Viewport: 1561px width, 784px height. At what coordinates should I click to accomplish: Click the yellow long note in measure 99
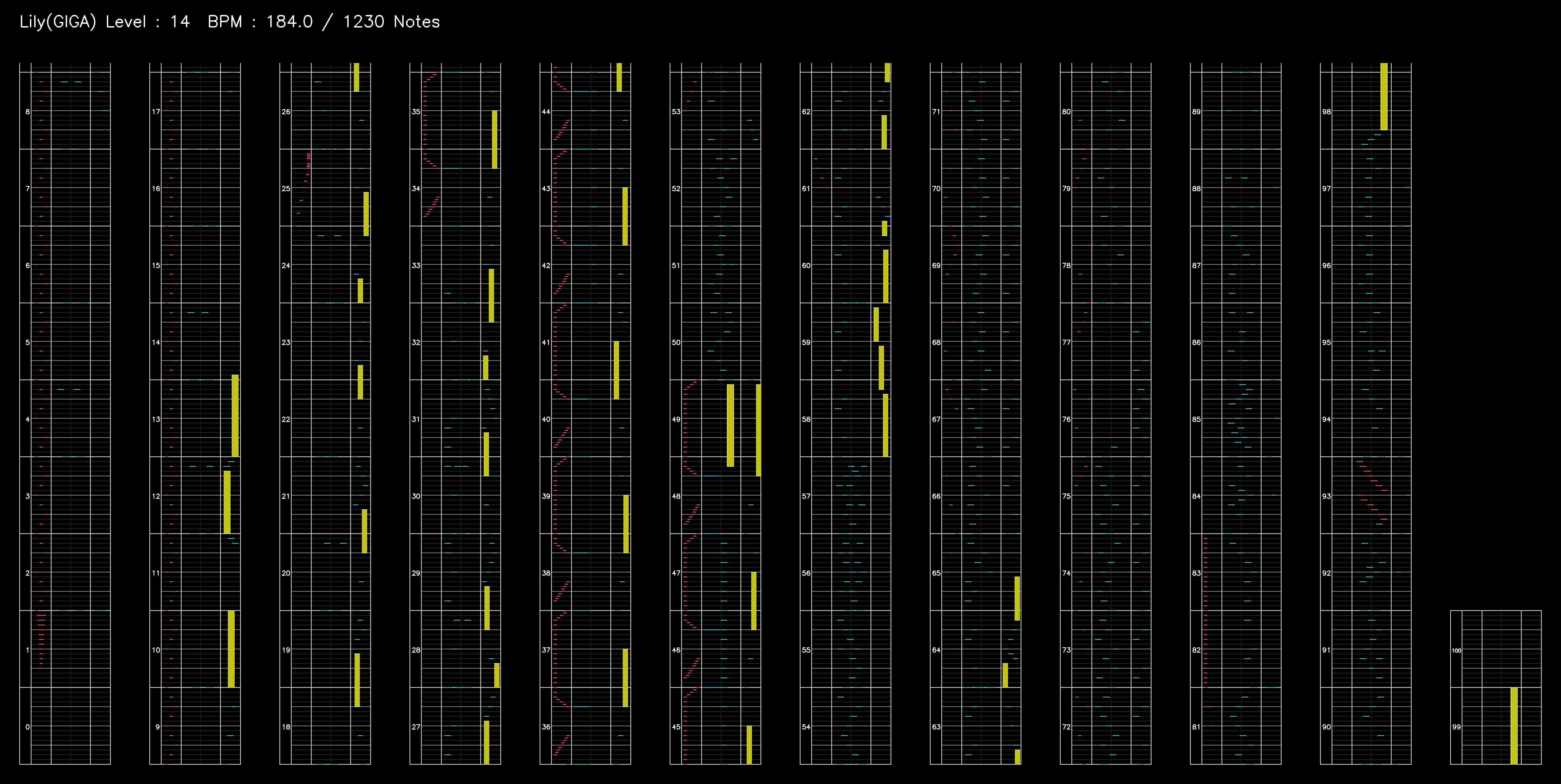coord(1514,726)
